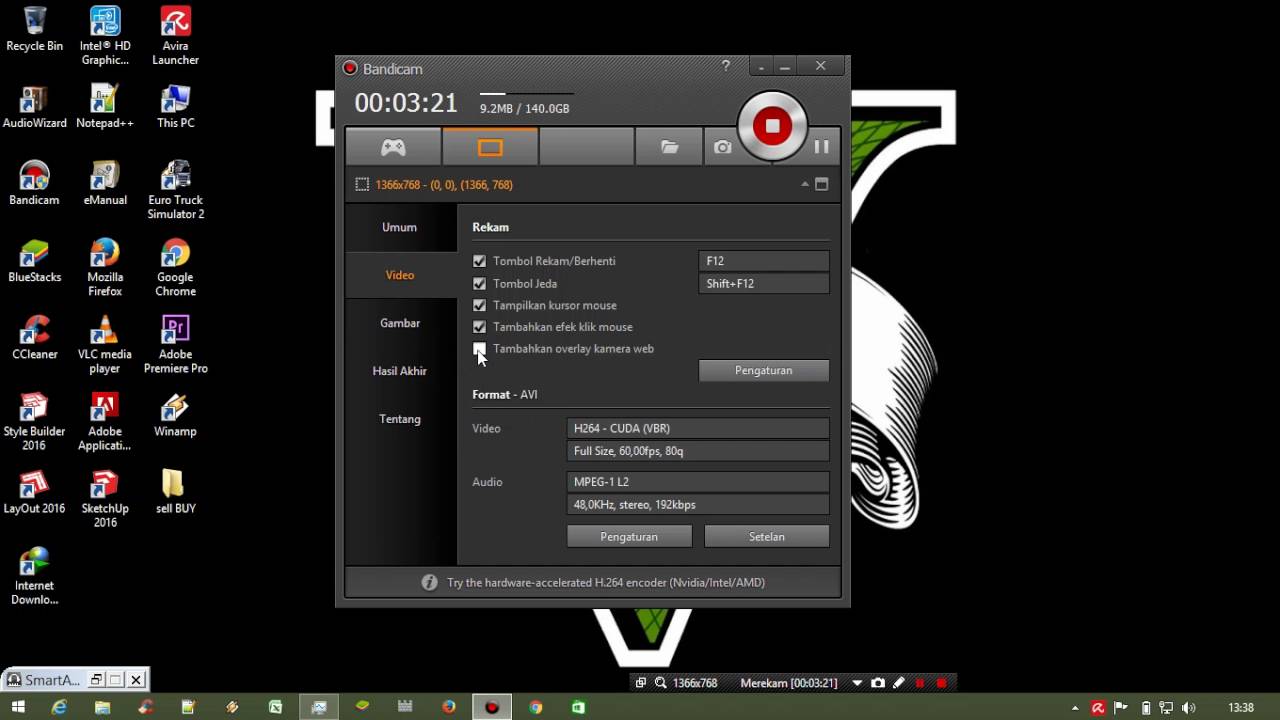The height and width of the screenshot is (720, 1280).
Task: Switch to the Gambar tab
Action: pos(399,323)
